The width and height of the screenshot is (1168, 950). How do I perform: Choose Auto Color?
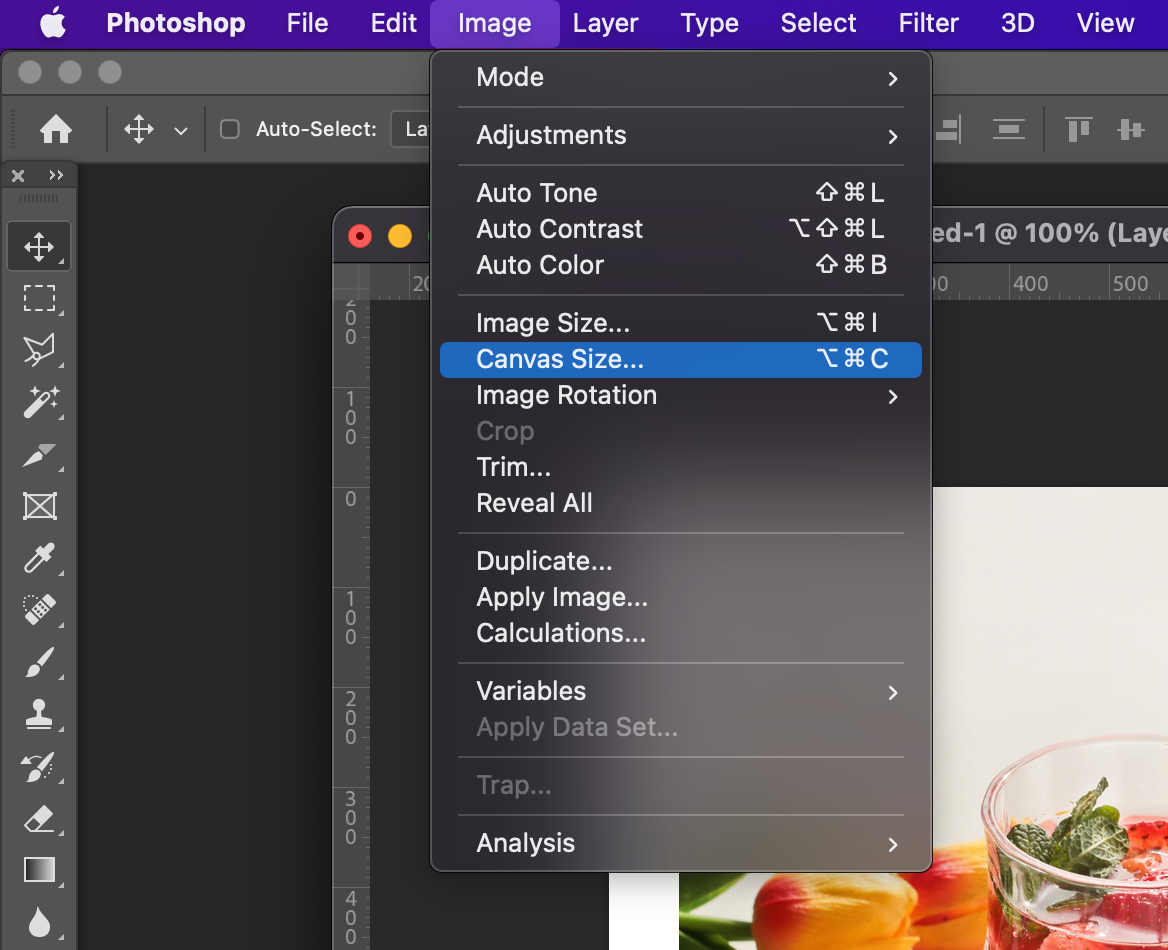(x=681, y=265)
